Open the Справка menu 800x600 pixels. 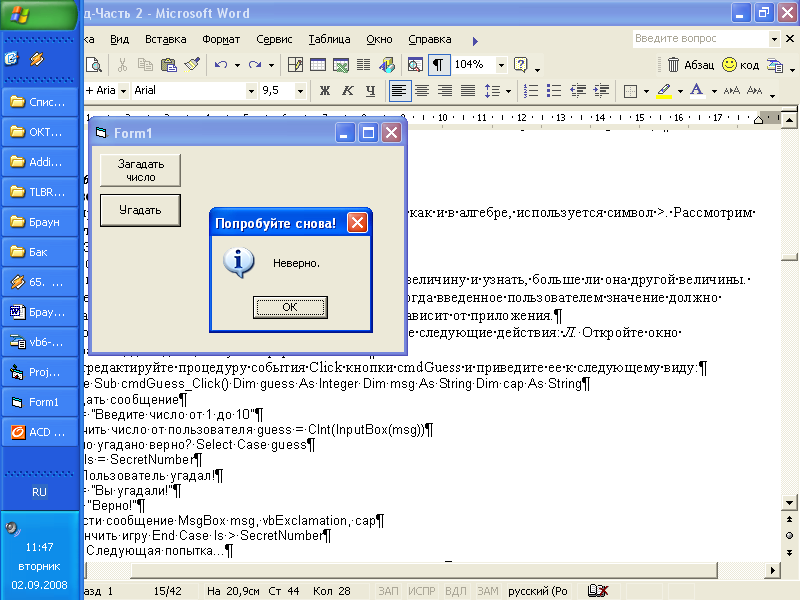pyautogui.click(x=430, y=39)
